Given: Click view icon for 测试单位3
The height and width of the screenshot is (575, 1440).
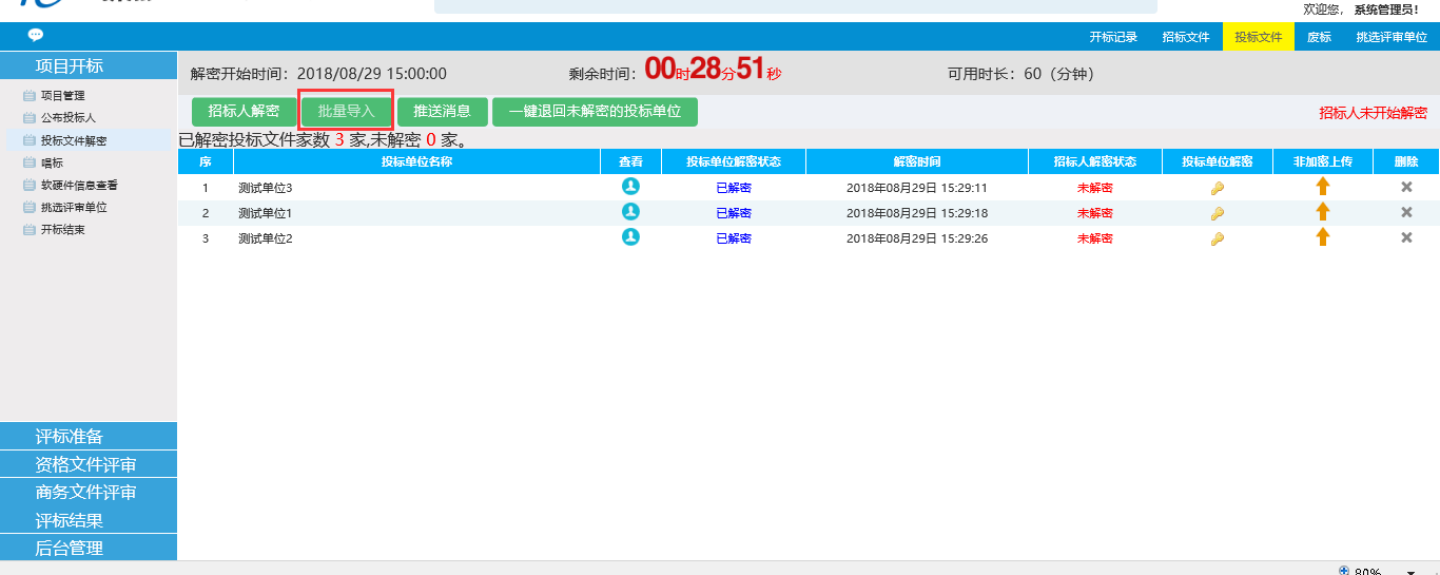Looking at the screenshot, I should pos(630,186).
